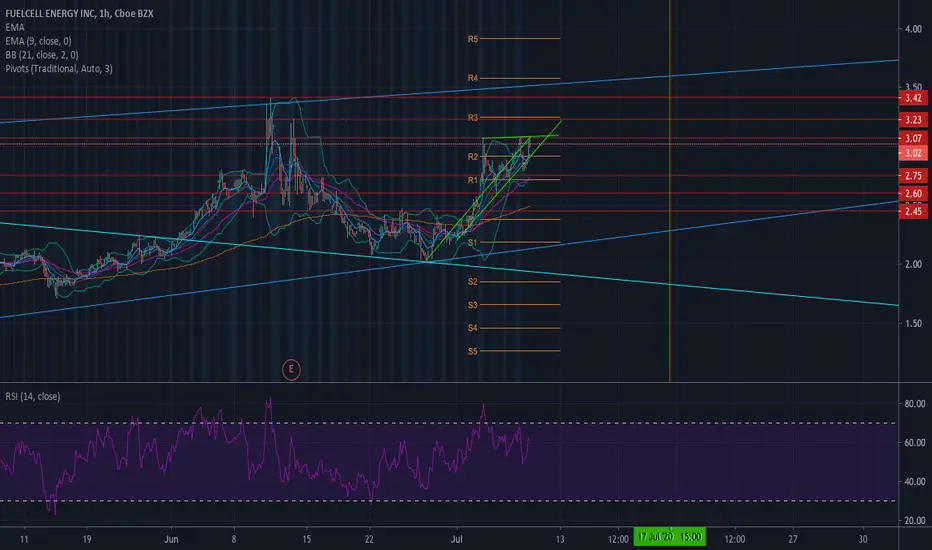This screenshot has height=550, width=932.
Task: Click the S2 pivot level label
Action: (473, 282)
